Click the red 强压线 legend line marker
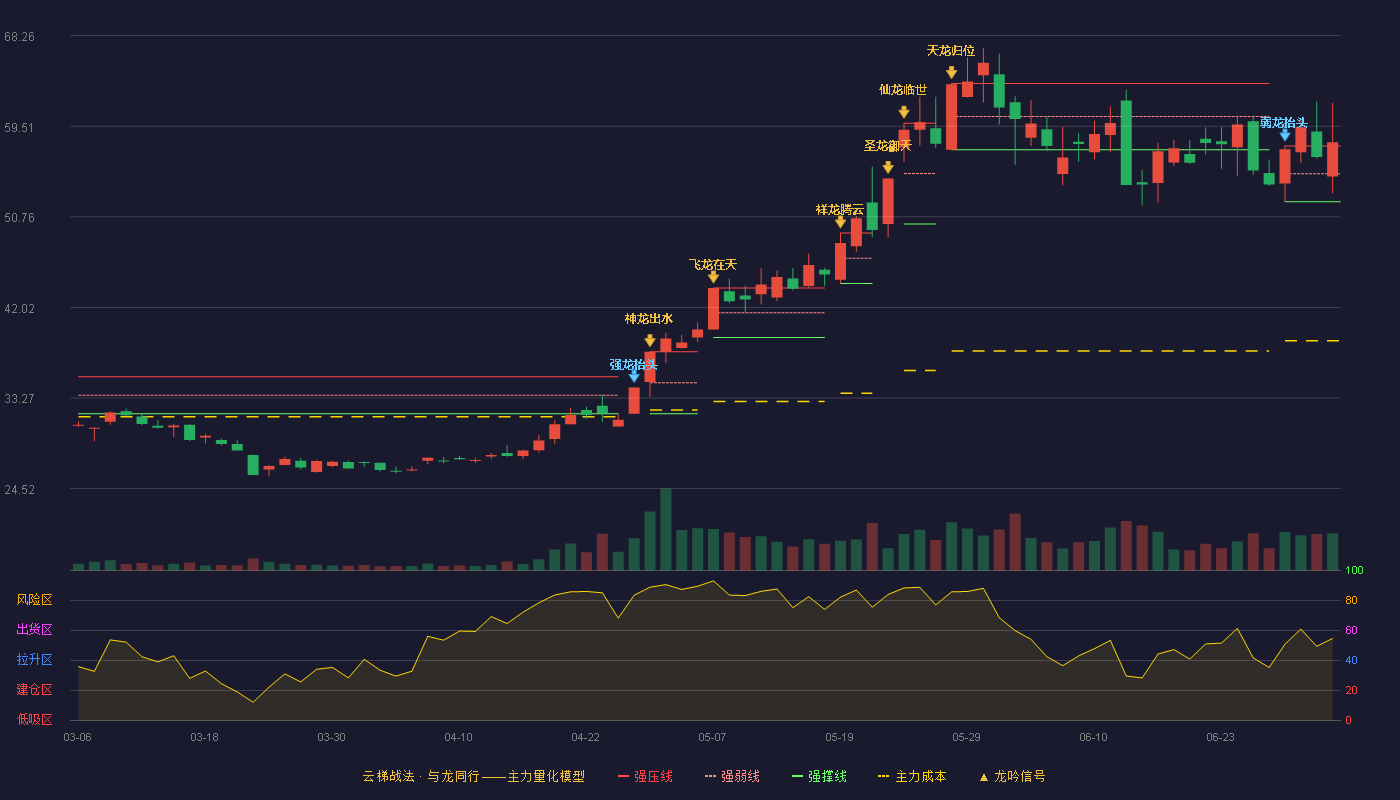1400x800 pixels. [624, 776]
